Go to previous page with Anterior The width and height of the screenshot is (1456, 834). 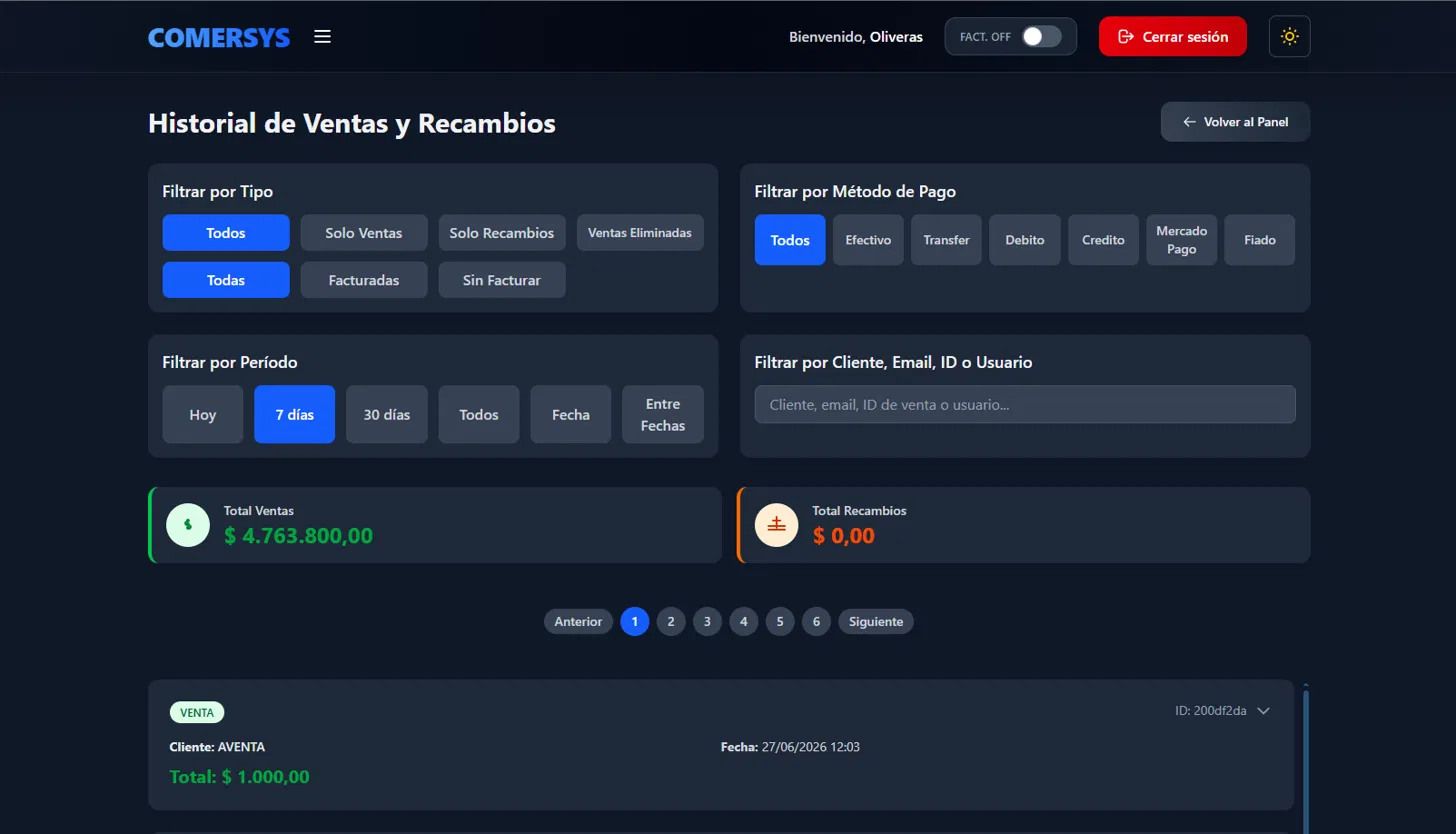point(578,621)
